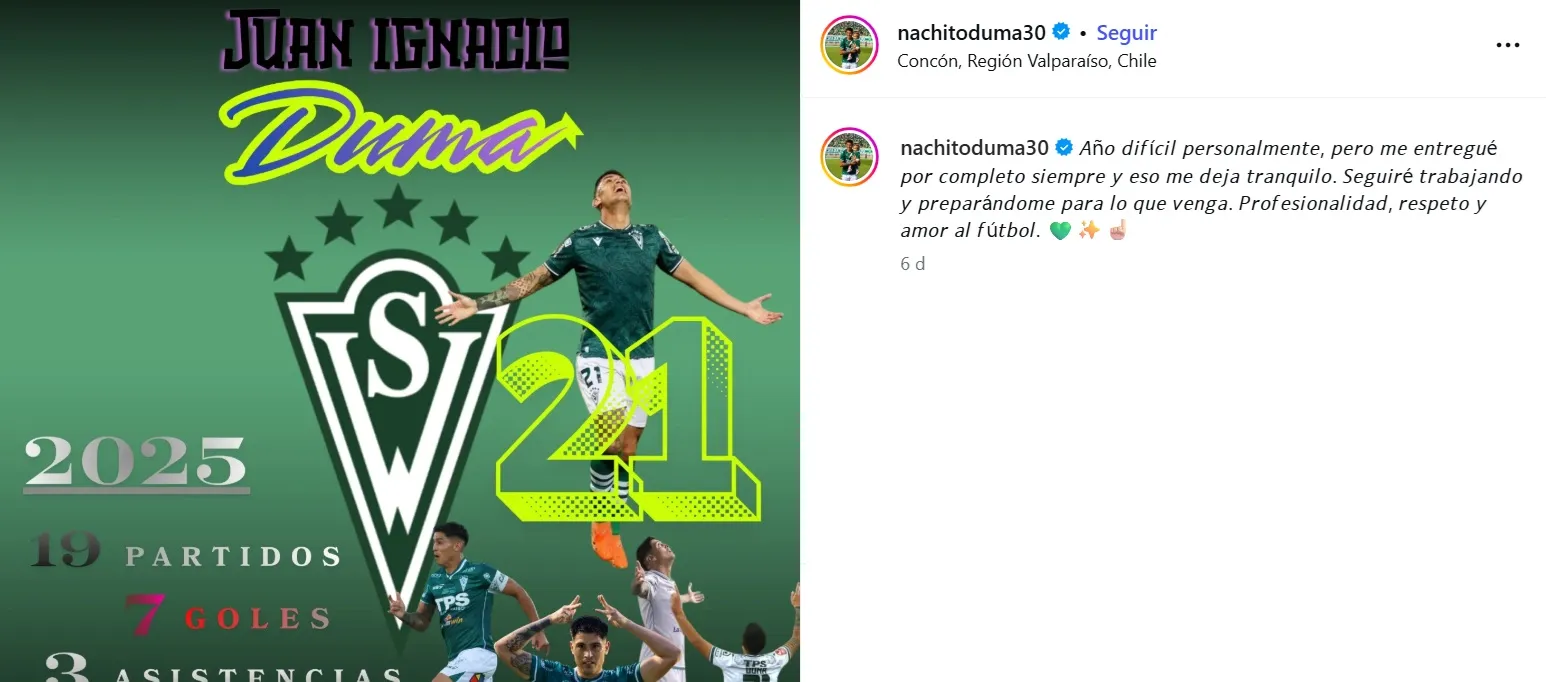
Task: Open the profile avatar beside the caption
Action: pos(849,157)
